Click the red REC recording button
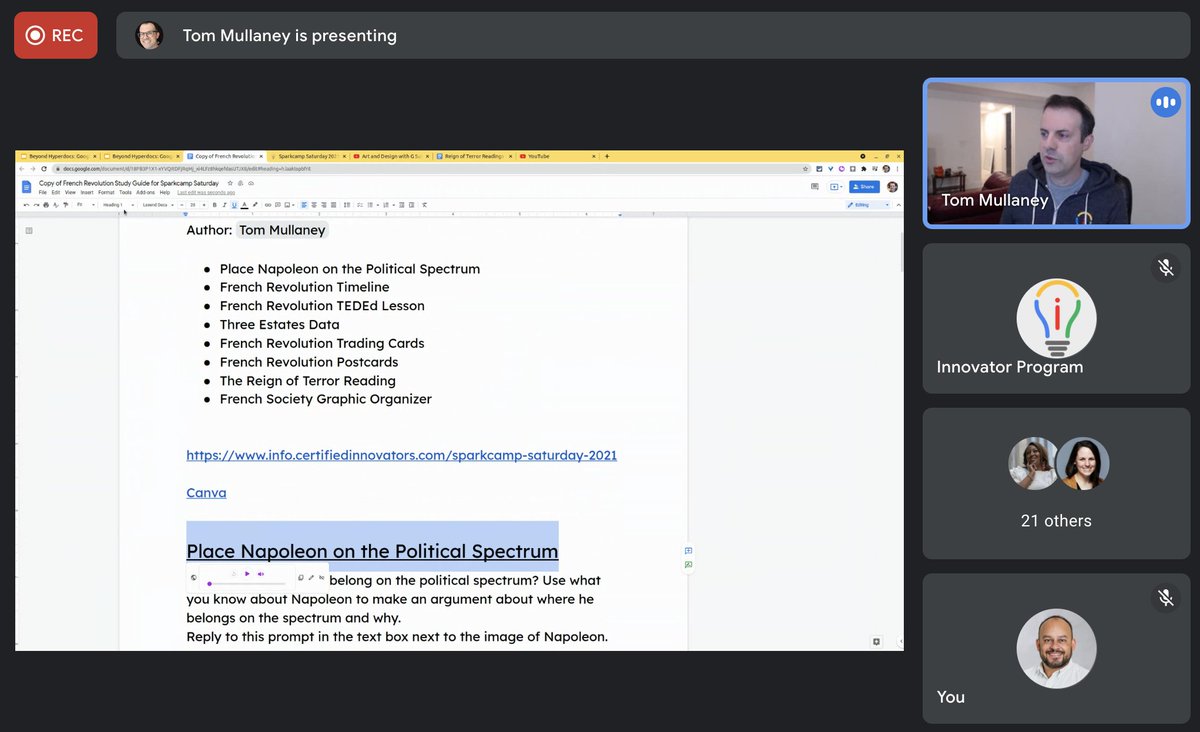Image resolution: width=1200 pixels, height=732 pixels. pos(55,35)
